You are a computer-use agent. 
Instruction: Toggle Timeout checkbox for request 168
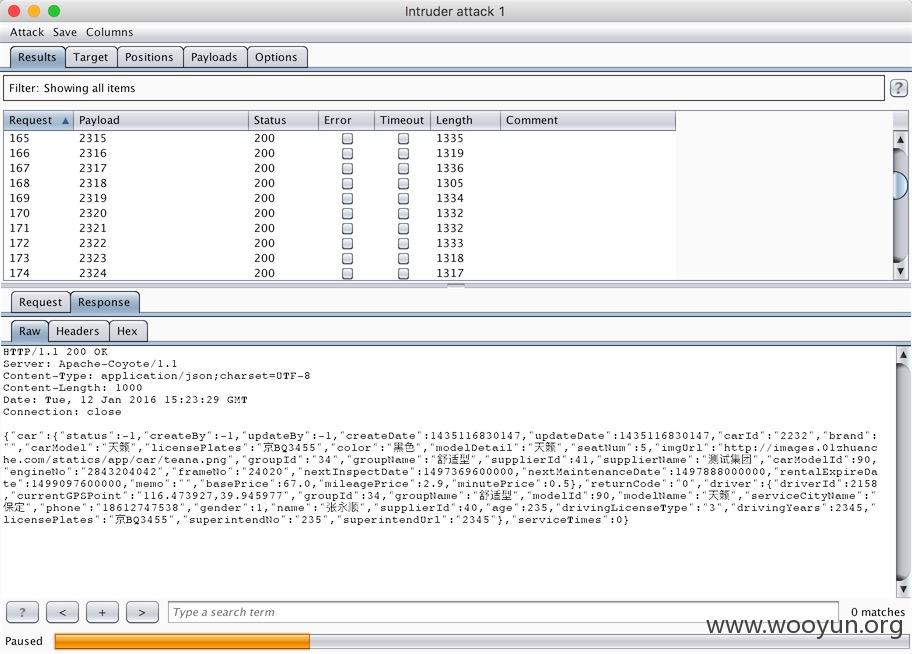[x=403, y=183]
